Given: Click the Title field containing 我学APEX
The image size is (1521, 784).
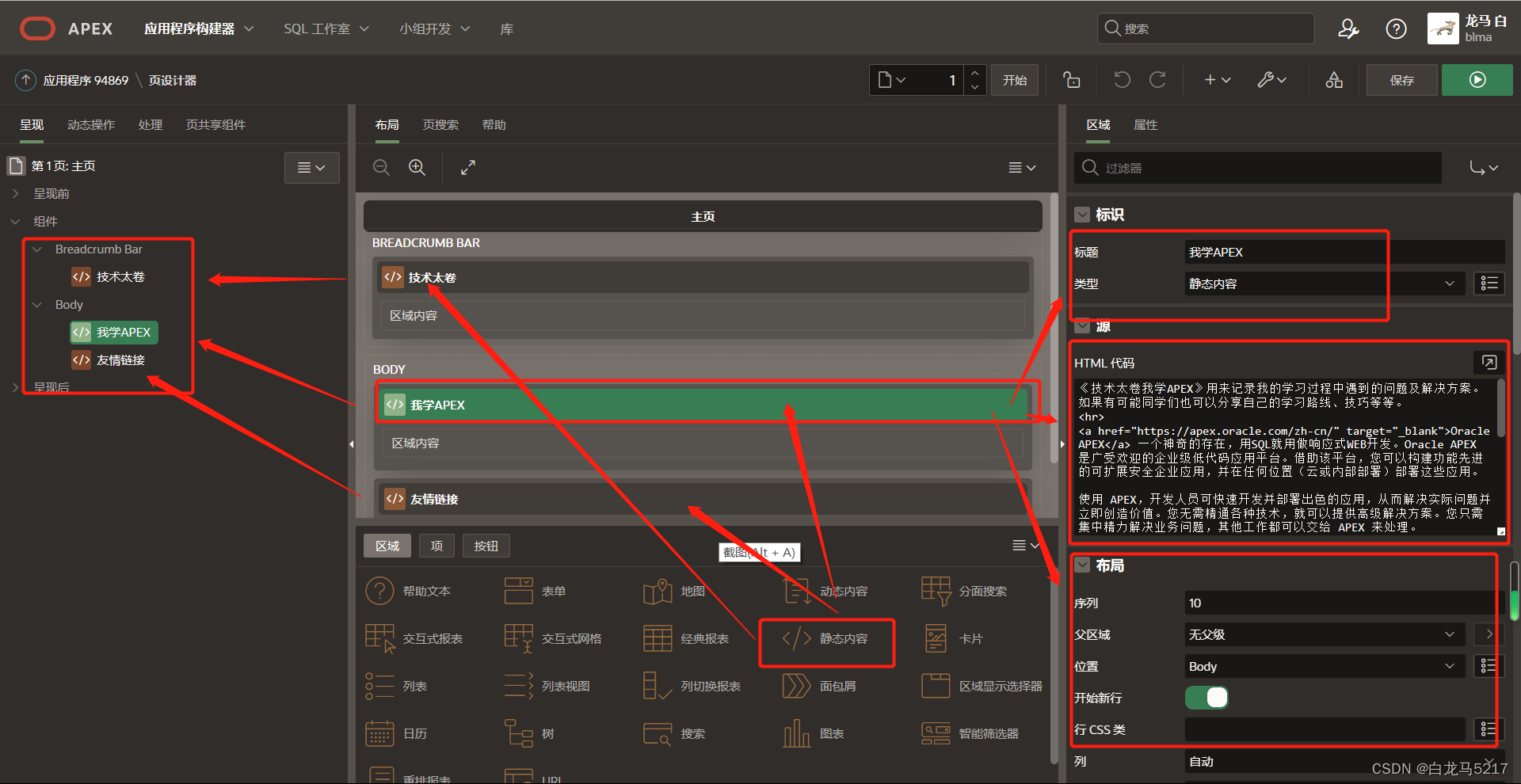Looking at the screenshot, I should [1344, 252].
